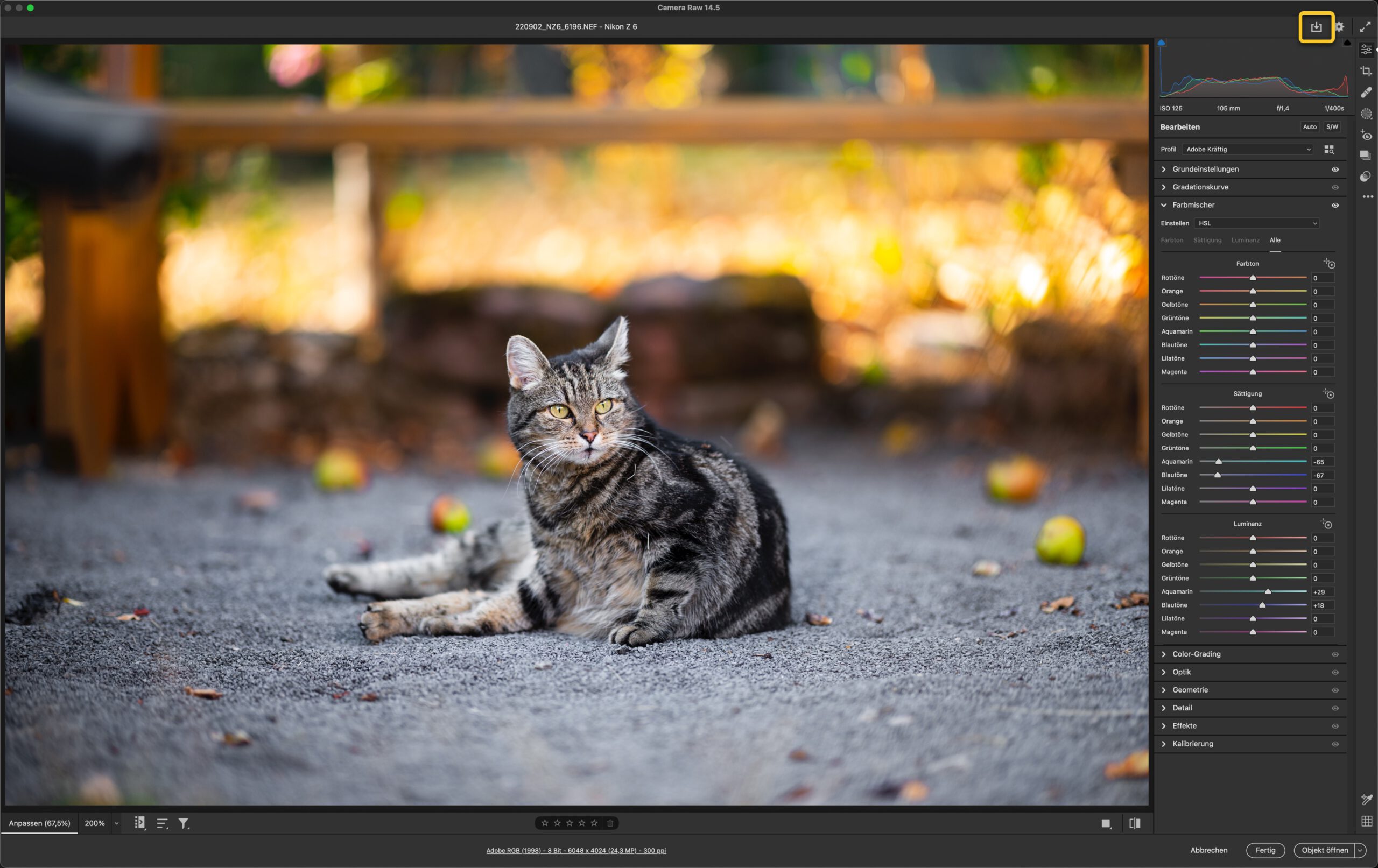Open the Einstellen HSL dropdown

pos(1257,223)
